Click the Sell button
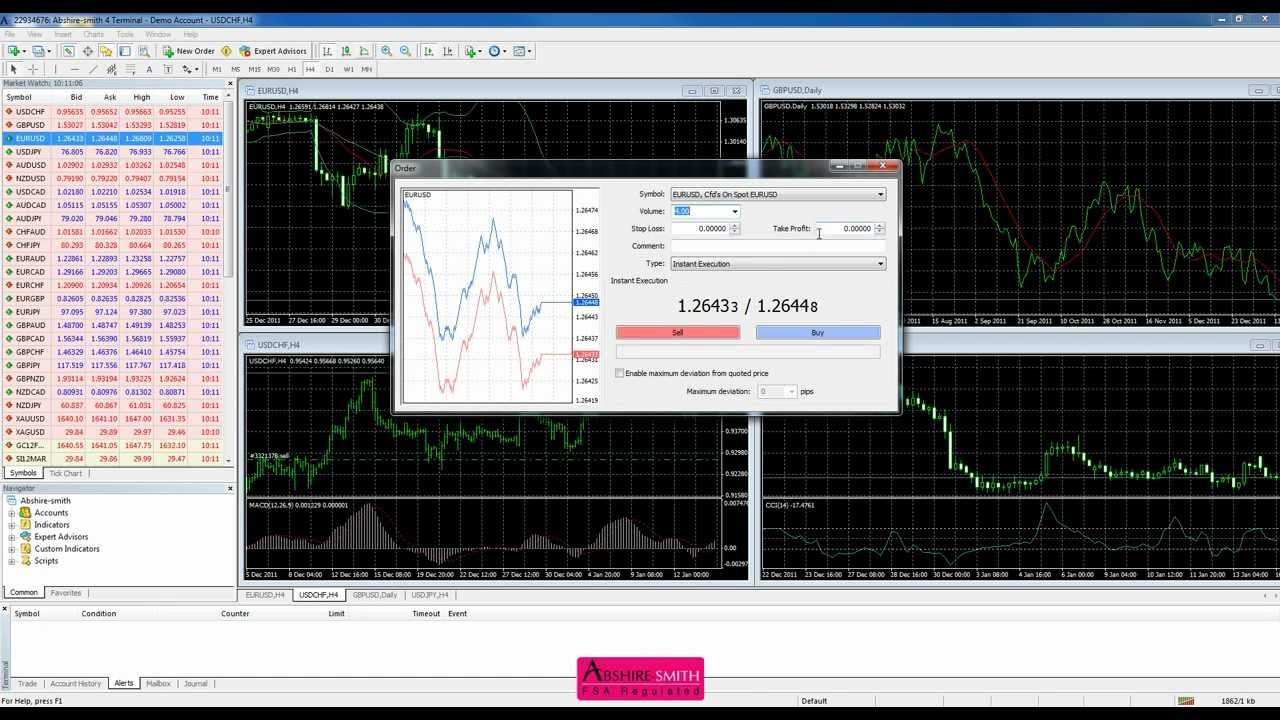This screenshot has height=720, width=1280. (x=678, y=333)
